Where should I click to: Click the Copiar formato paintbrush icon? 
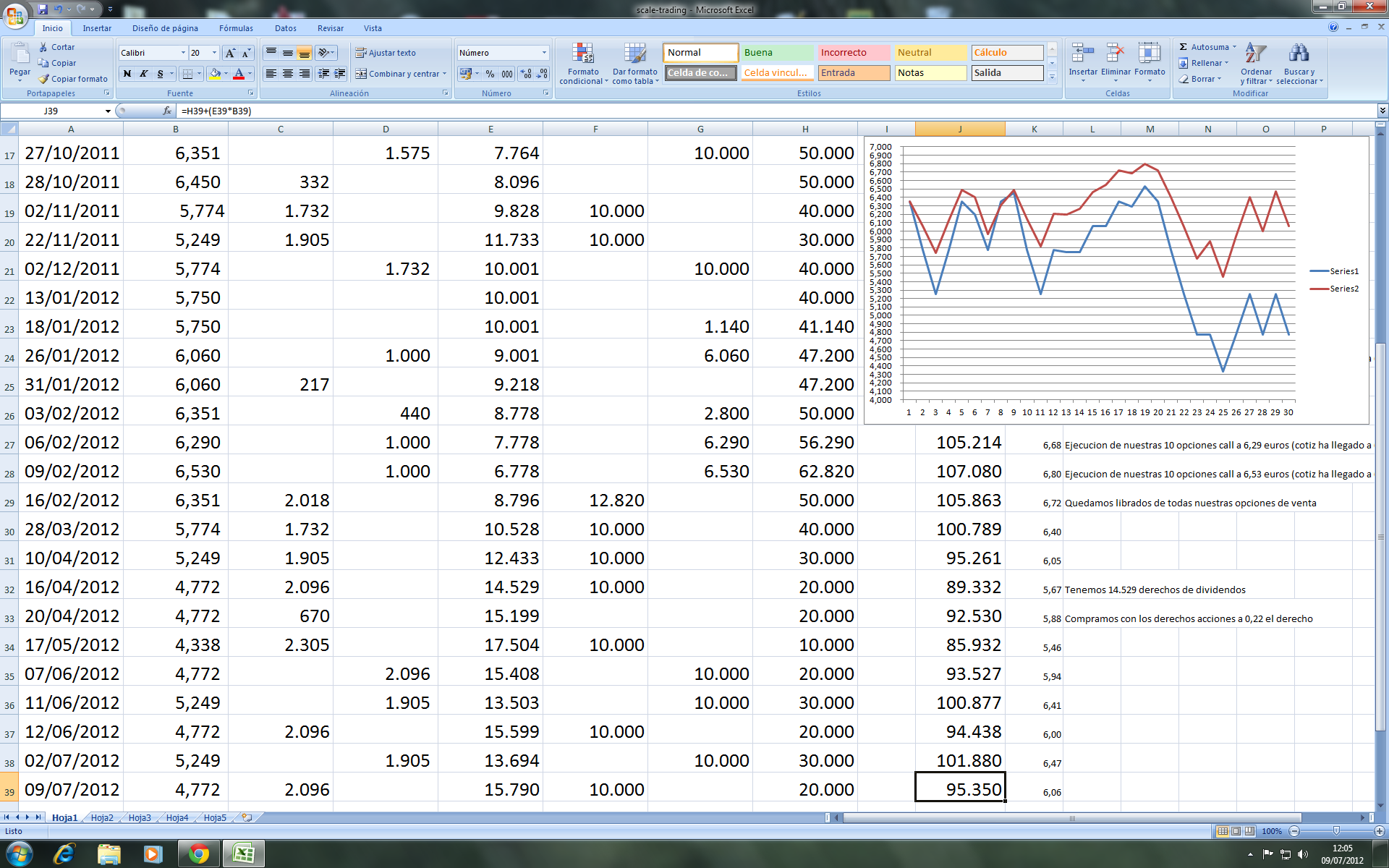tap(44, 79)
